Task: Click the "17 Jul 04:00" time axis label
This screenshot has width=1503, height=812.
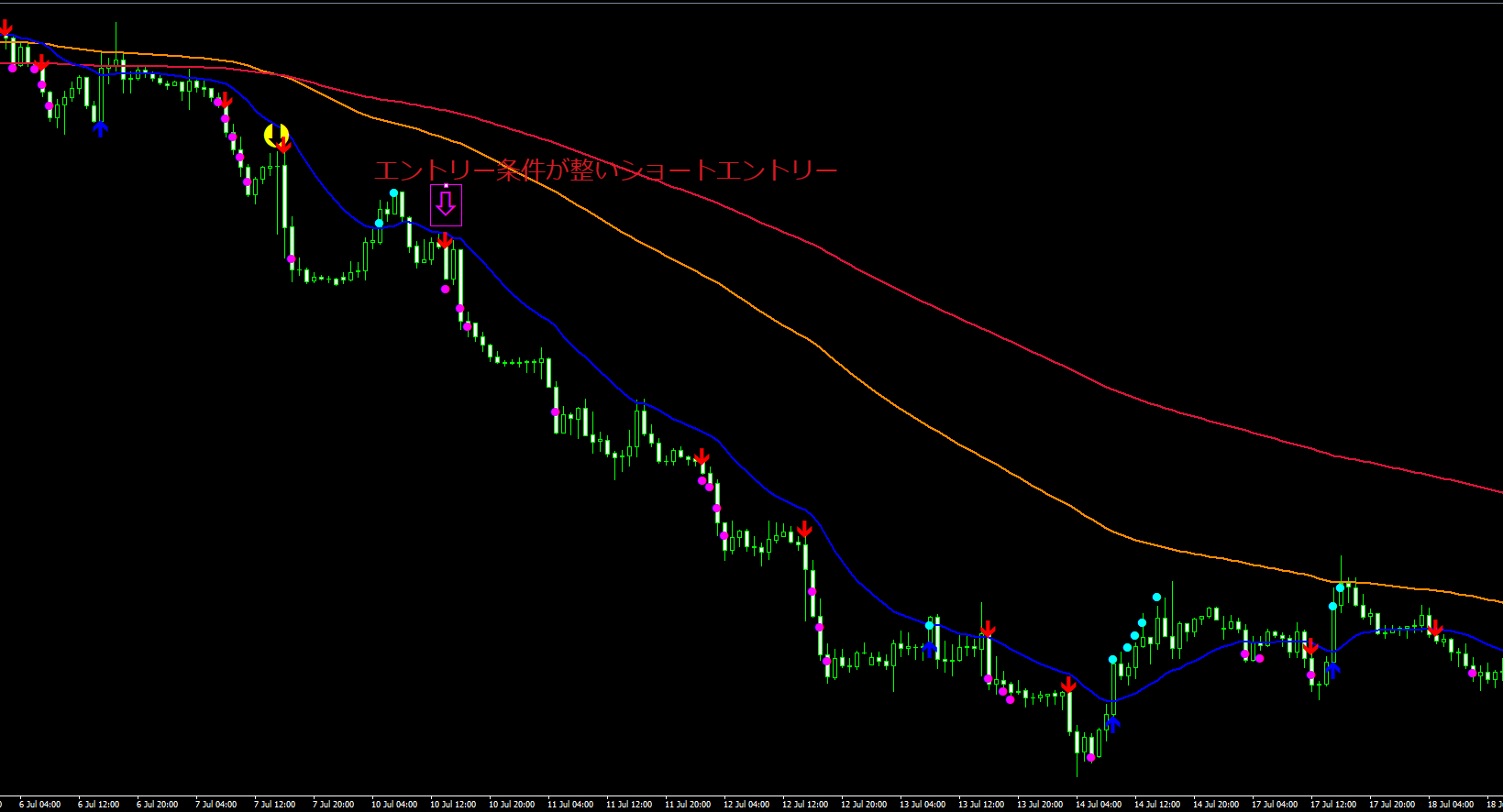Action: click(x=1275, y=805)
